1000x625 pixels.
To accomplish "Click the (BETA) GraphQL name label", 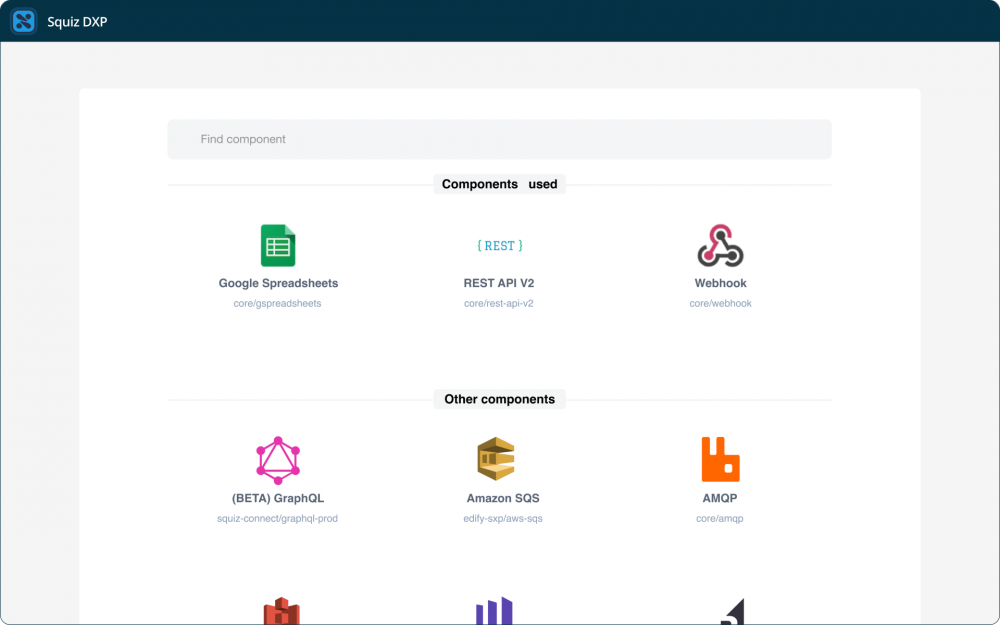I will (x=278, y=498).
